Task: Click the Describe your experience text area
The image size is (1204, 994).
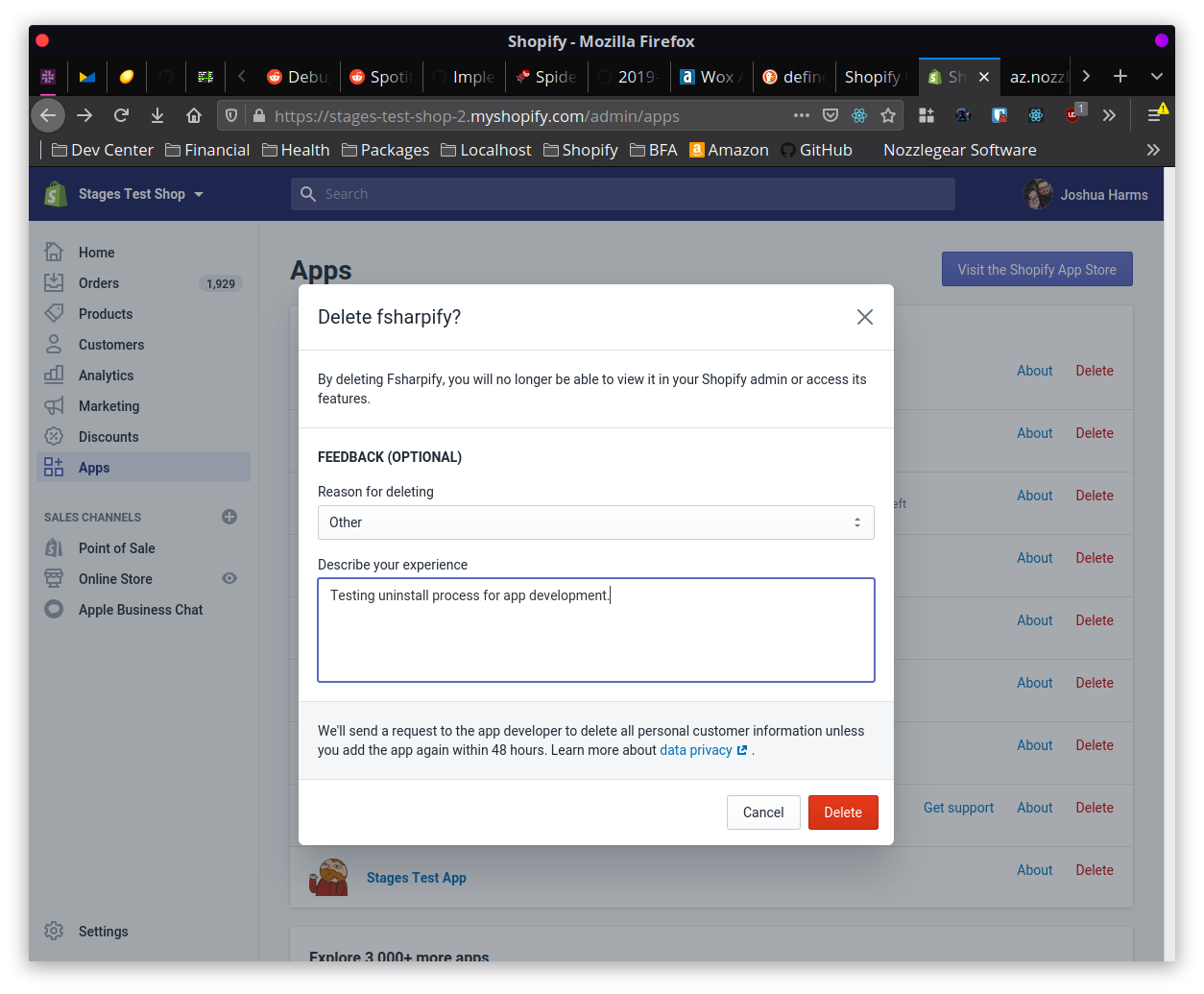Action: tap(596, 630)
